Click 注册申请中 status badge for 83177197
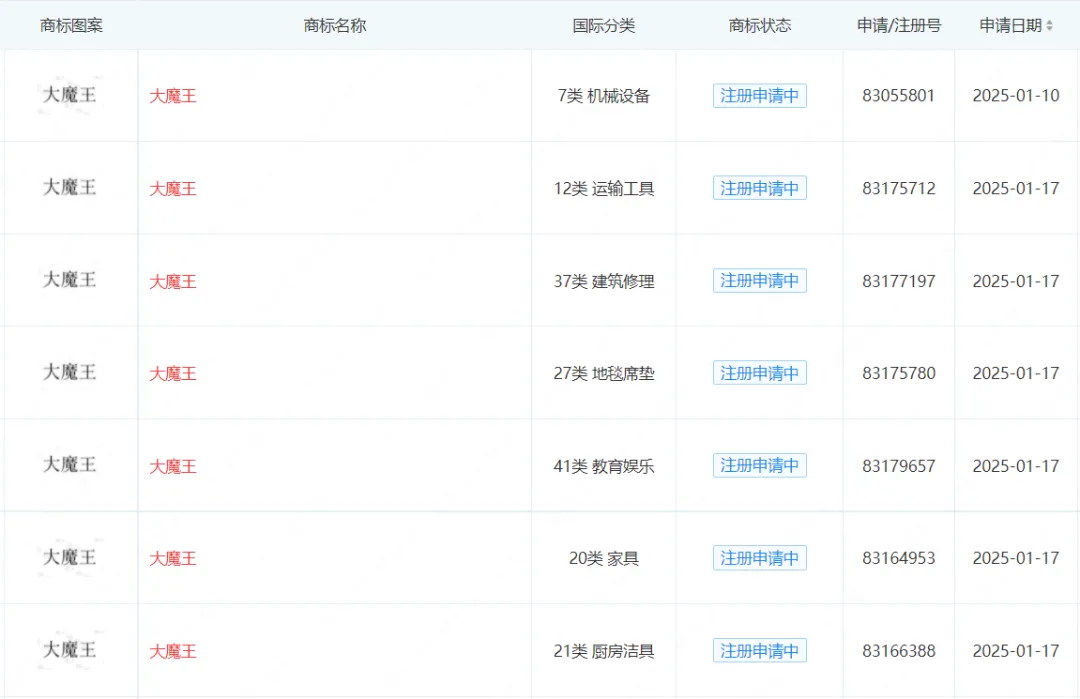 pos(760,280)
